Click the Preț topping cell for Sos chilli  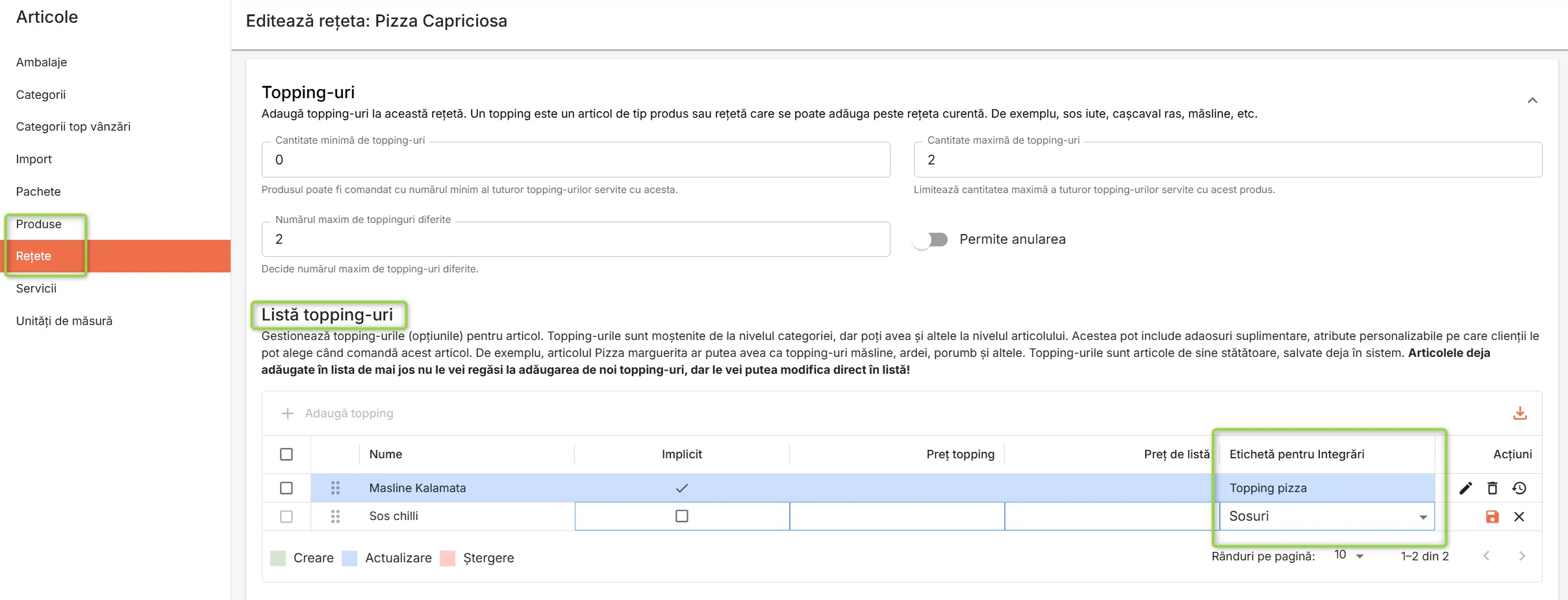point(897,516)
